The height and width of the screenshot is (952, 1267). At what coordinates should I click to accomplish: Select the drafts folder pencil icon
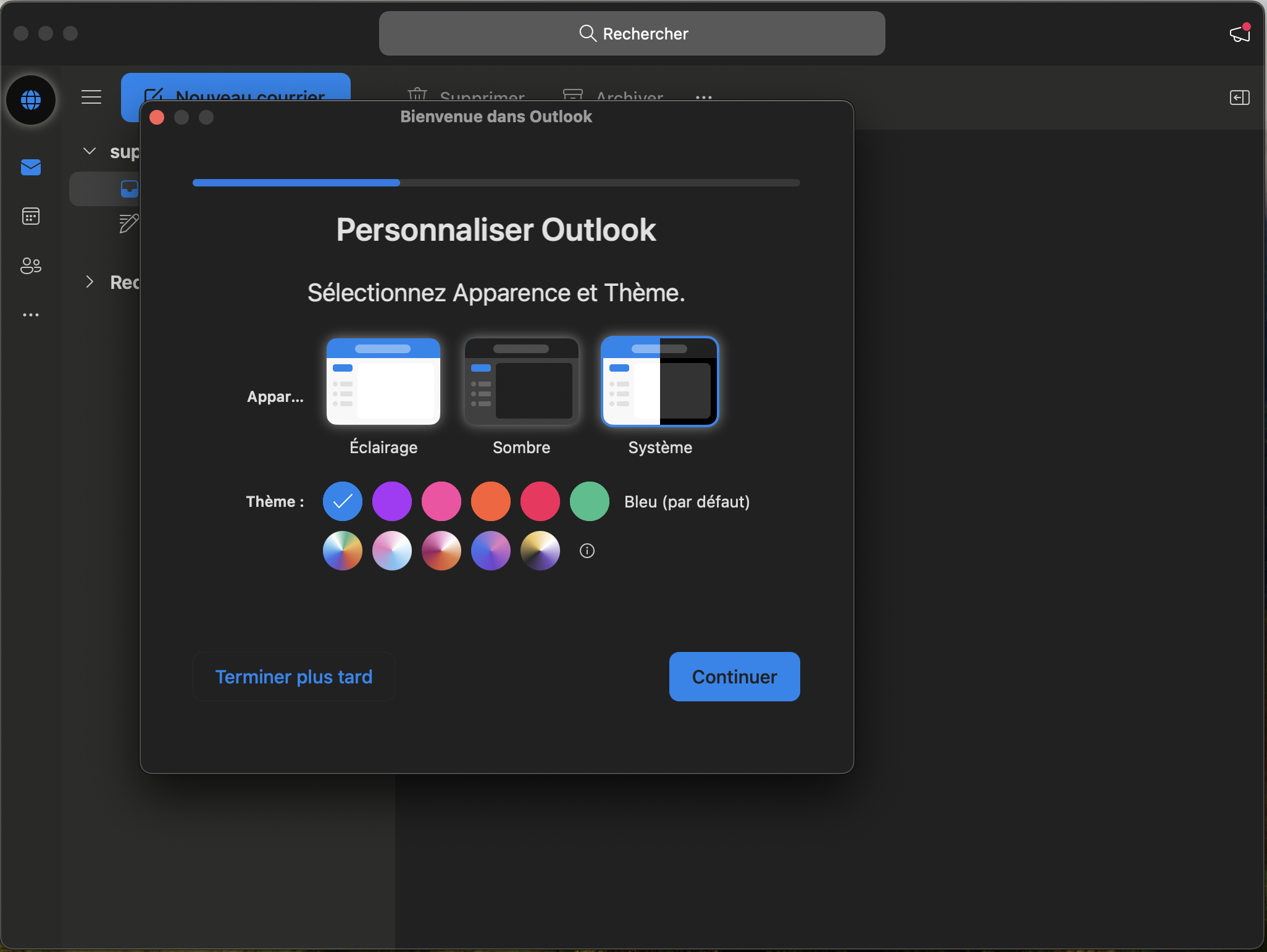click(x=128, y=223)
